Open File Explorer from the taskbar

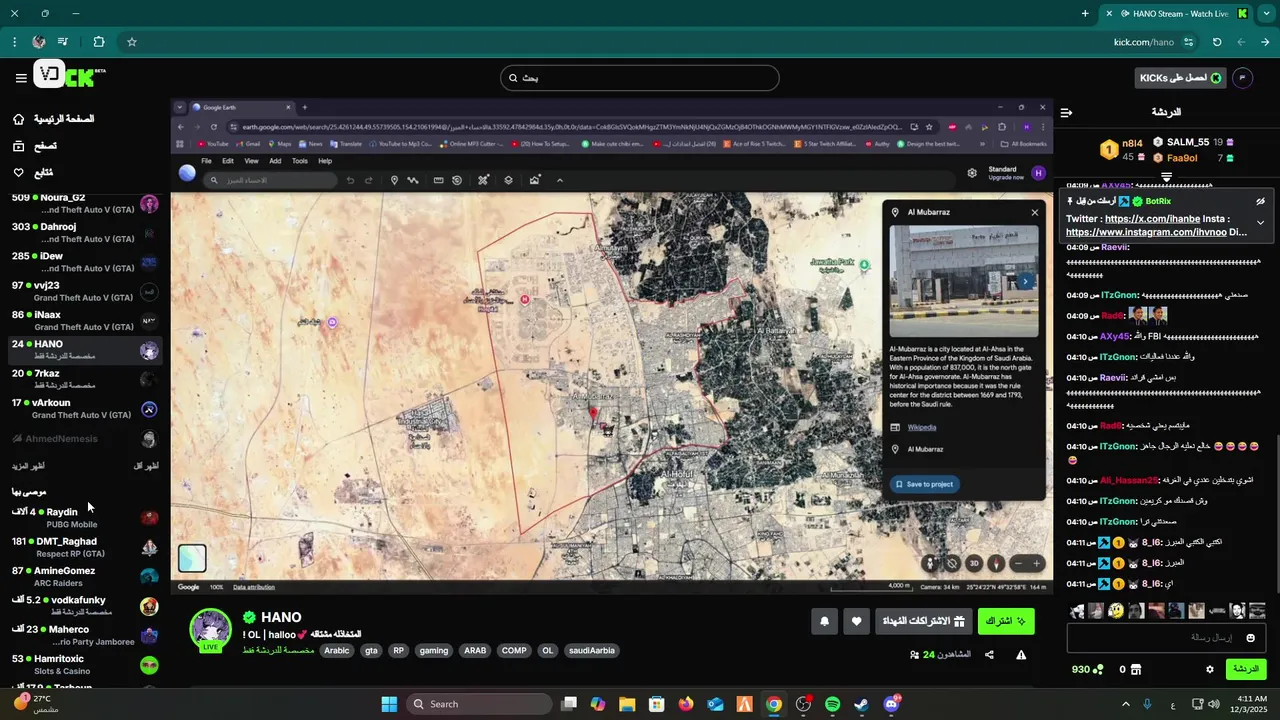click(627, 704)
